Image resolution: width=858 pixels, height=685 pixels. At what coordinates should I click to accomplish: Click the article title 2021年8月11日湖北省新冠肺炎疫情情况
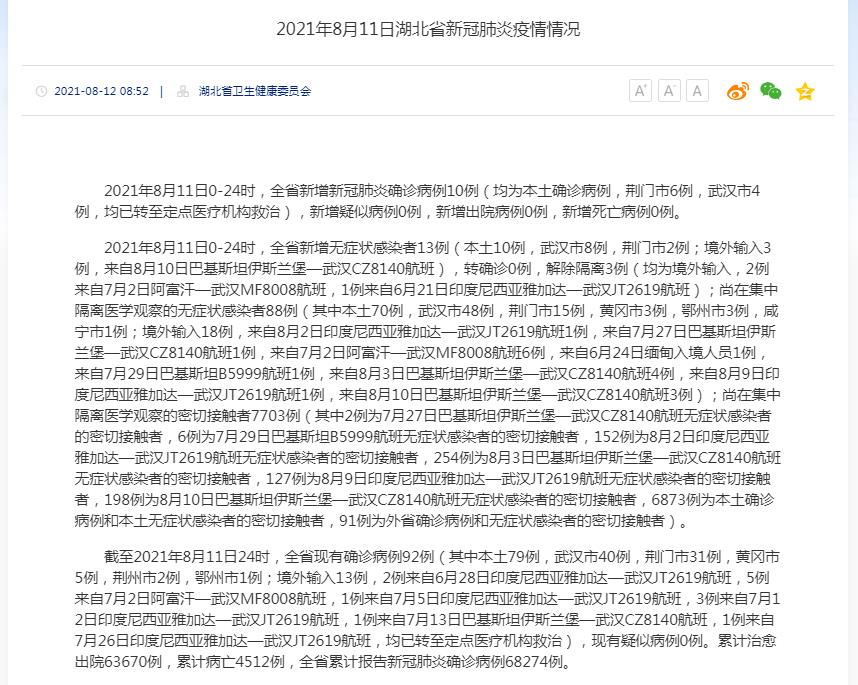428,29
